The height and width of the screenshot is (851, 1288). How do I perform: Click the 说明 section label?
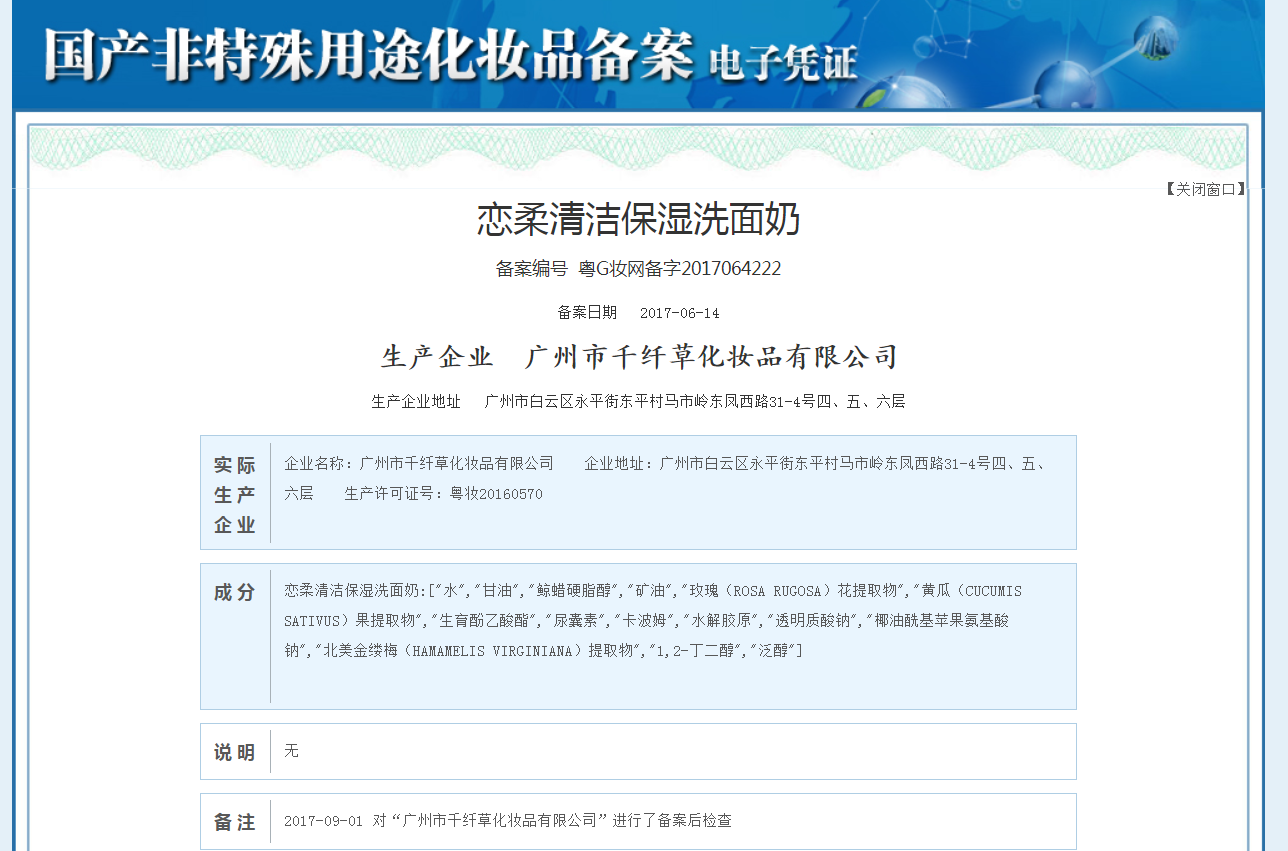[x=235, y=752]
